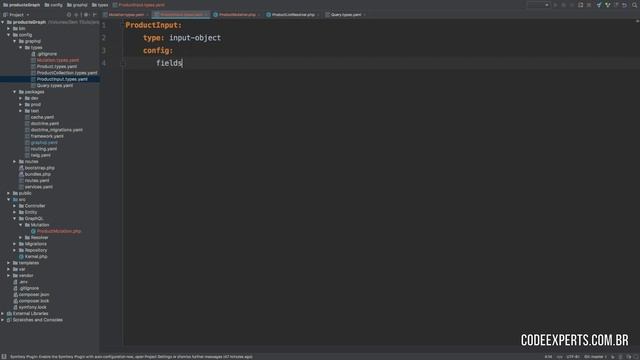Expand the bin folder arrow
This screenshot has width=640, height=360.
pos(9,29)
